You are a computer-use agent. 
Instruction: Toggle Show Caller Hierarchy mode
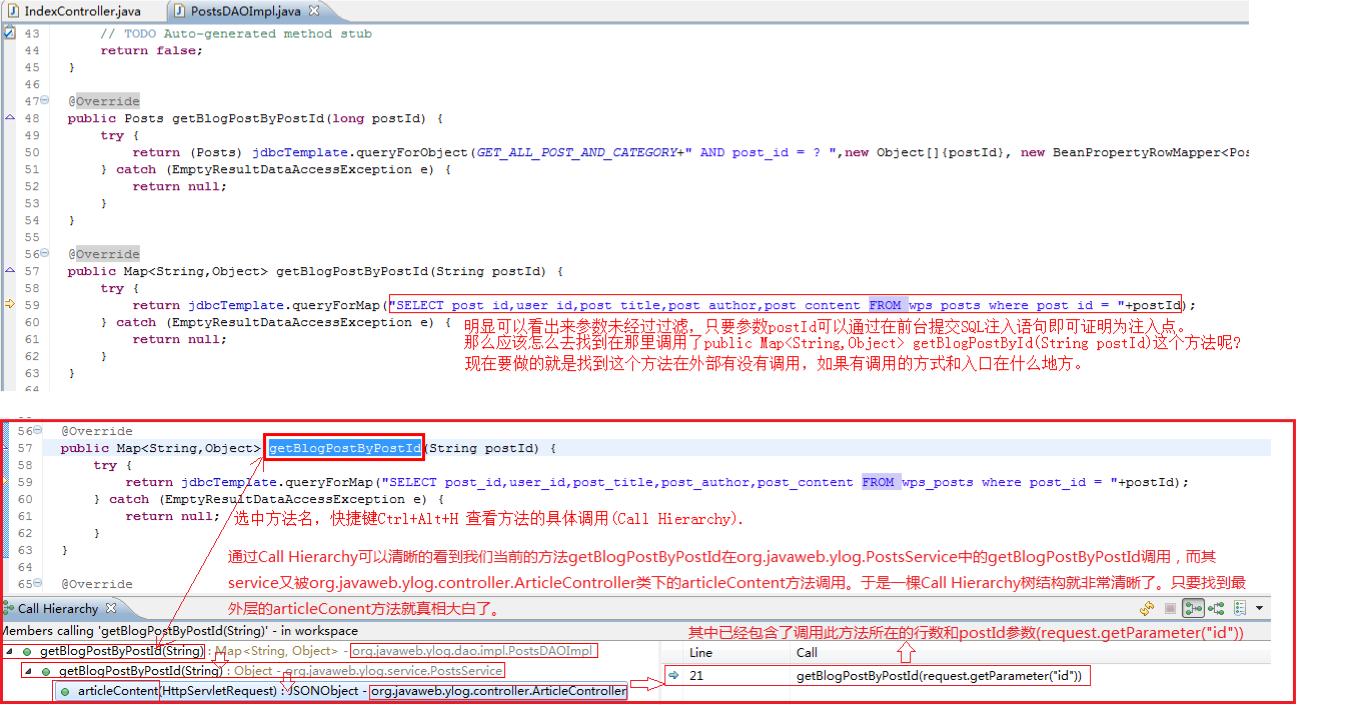[1192, 608]
